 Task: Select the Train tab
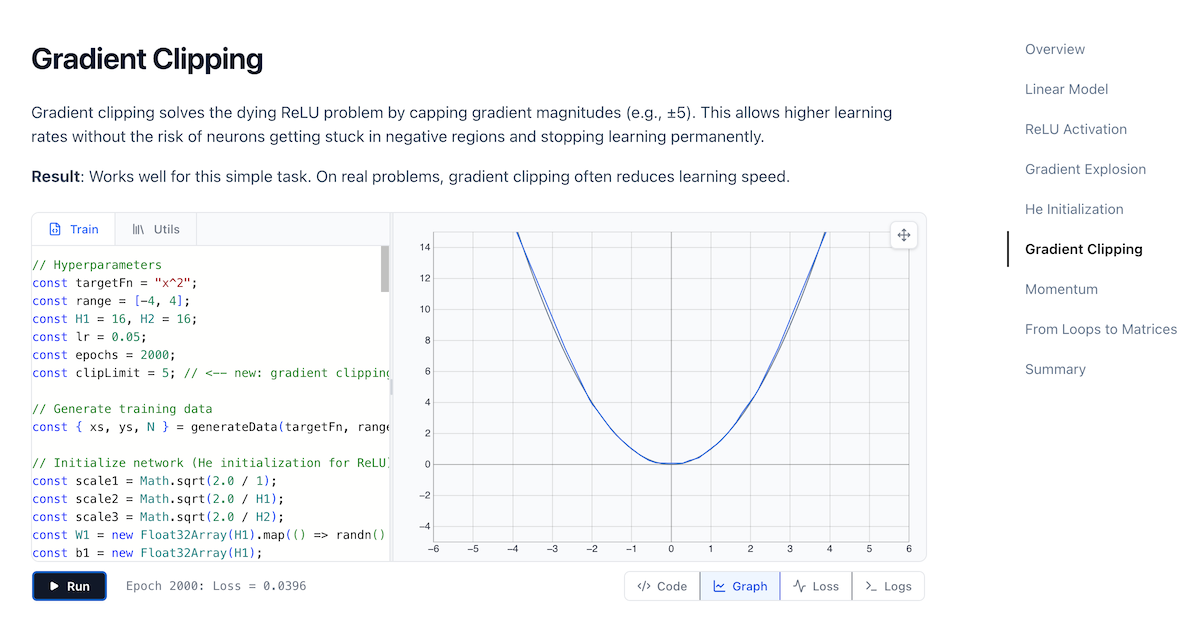click(x=73, y=229)
